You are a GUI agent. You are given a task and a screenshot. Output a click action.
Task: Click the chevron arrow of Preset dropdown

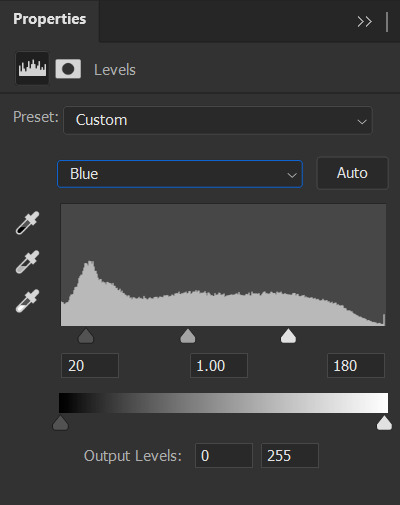click(362, 122)
